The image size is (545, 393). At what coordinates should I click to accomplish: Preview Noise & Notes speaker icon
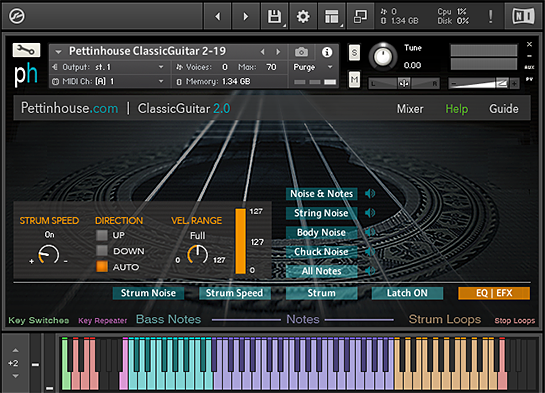click(x=370, y=194)
